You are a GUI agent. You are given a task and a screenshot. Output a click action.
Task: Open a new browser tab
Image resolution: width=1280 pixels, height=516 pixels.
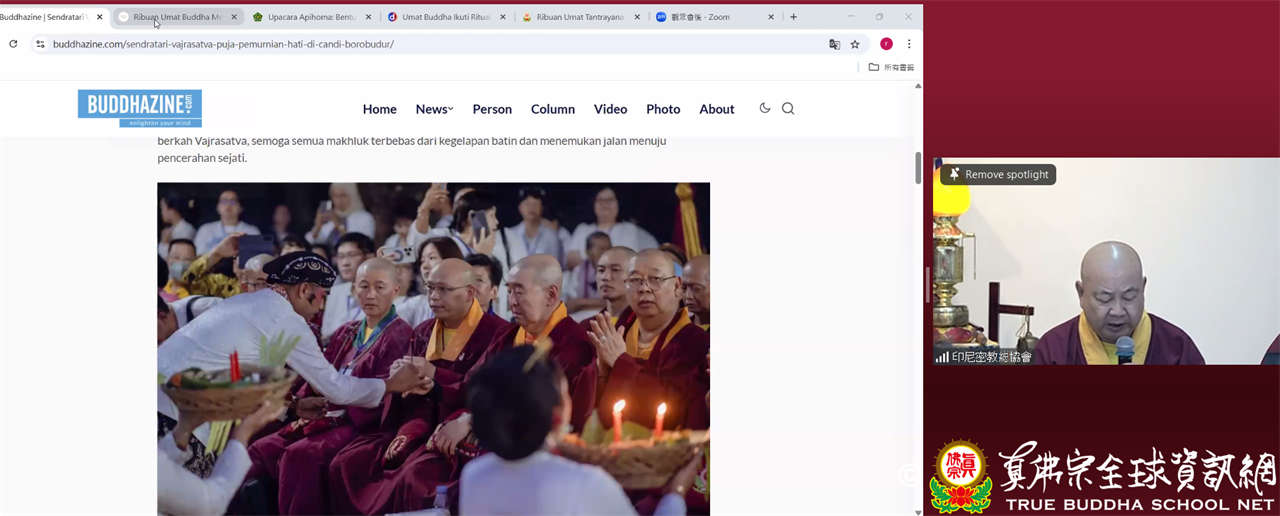coord(793,17)
